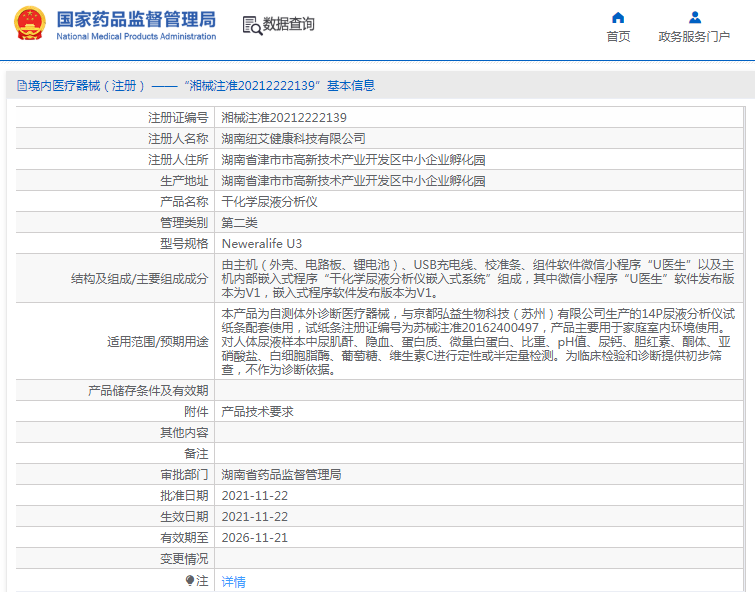Screen dimensions: 755x592
Task: Click the 湖南省药品监督管理局 approval department value
Action: [281, 474]
